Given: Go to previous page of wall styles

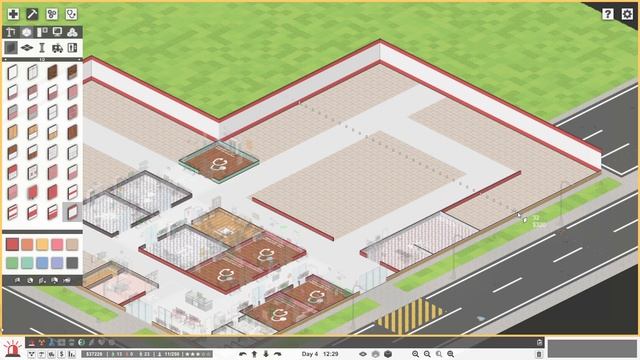Looking at the screenshot, I should [5, 60].
